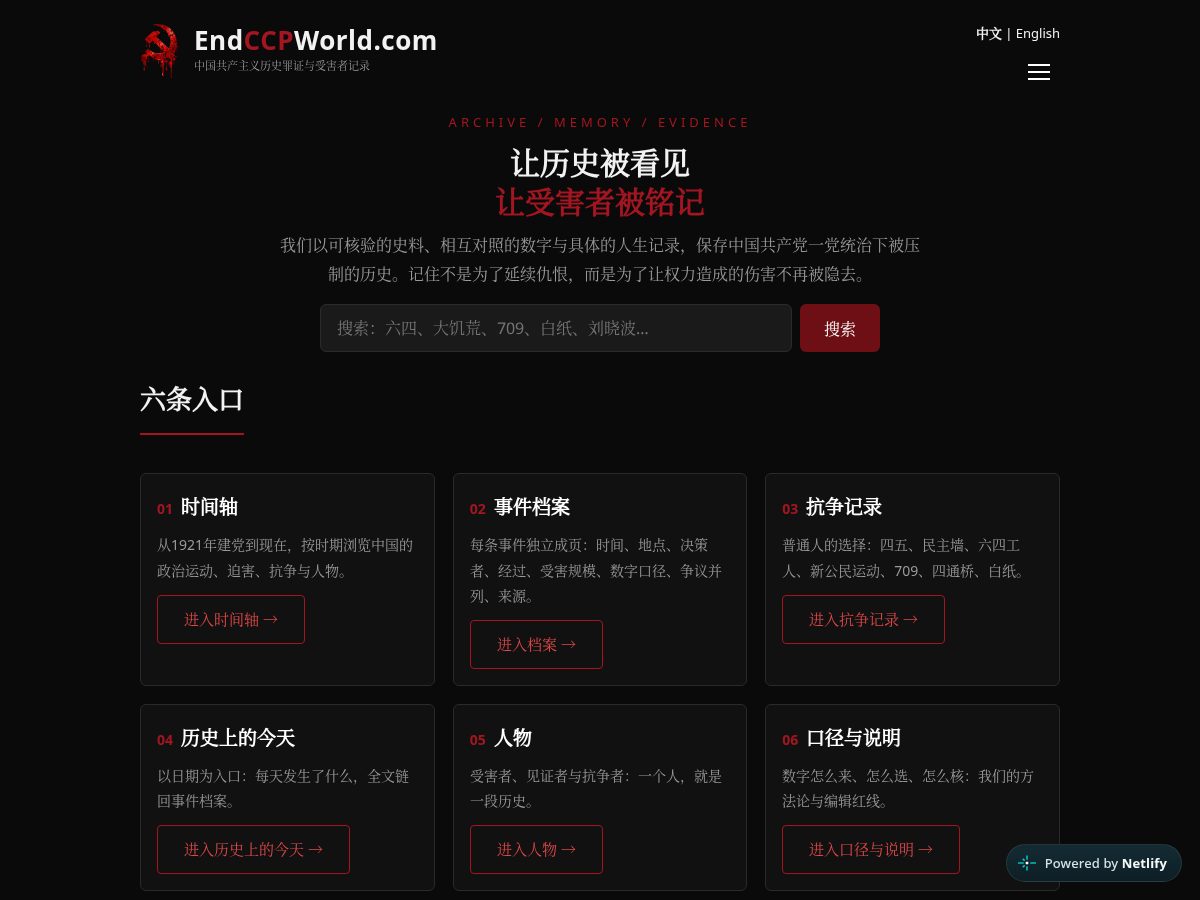Switch language to 中文
The height and width of the screenshot is (900, 1200).
(x=989, y=33)
